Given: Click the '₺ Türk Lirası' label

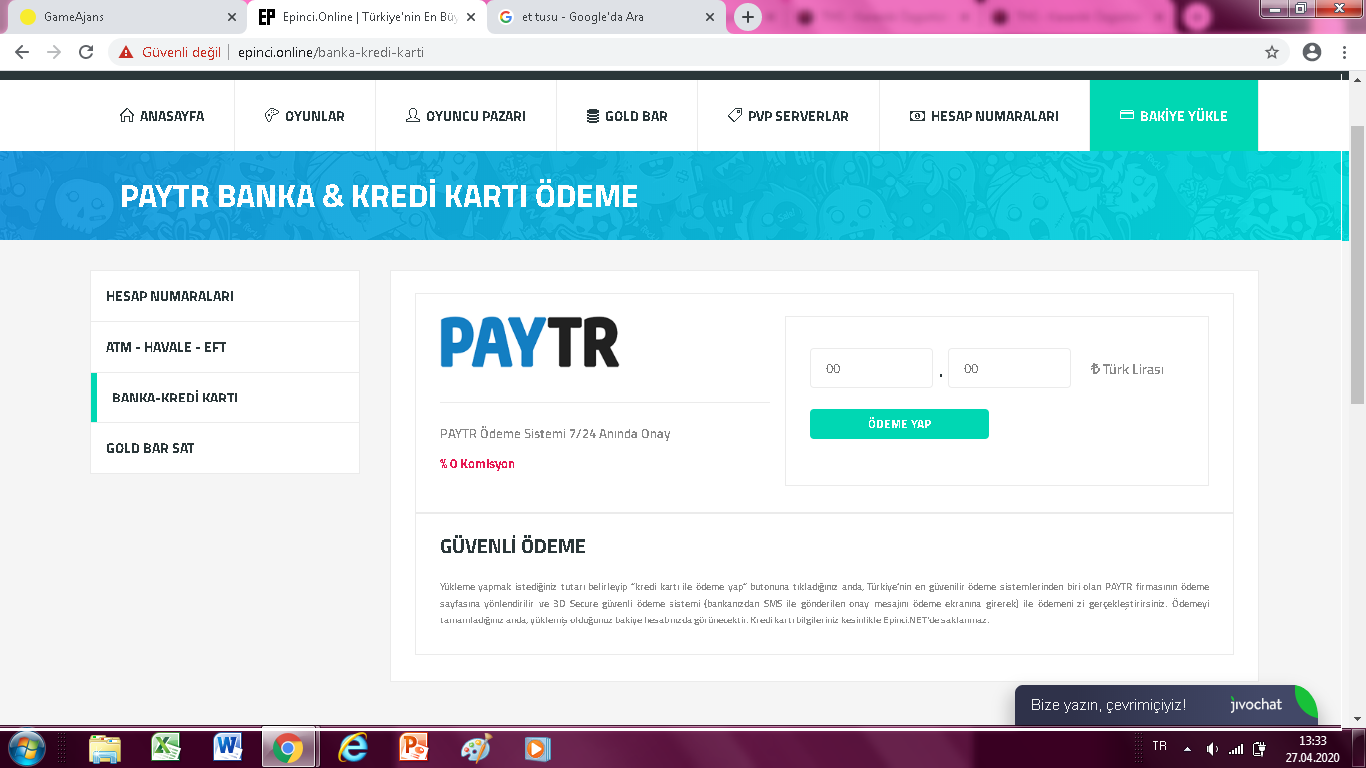Looking at the screenshot, I should pos(1127,369).
